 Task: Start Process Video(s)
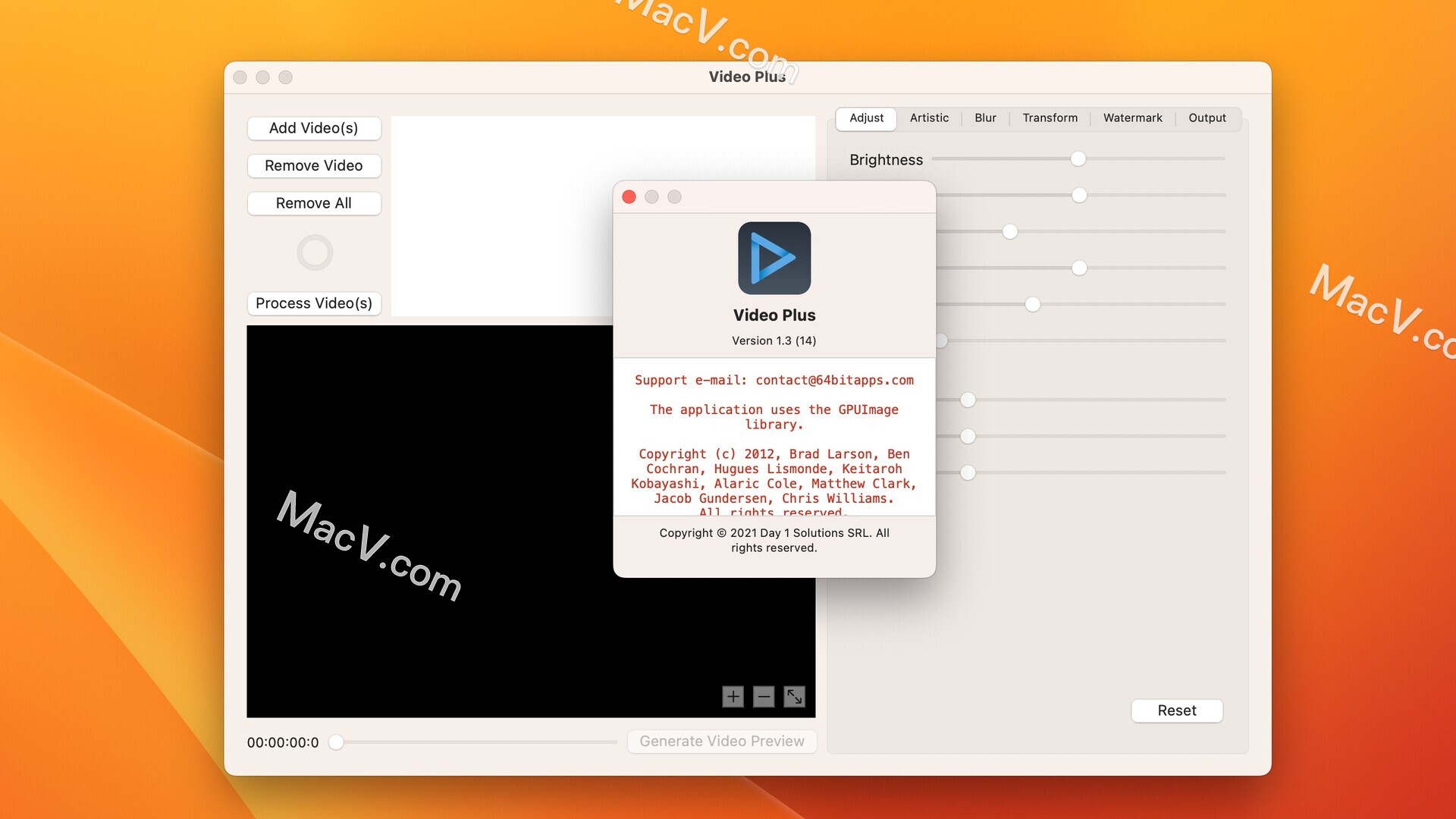tap(314, 303)
